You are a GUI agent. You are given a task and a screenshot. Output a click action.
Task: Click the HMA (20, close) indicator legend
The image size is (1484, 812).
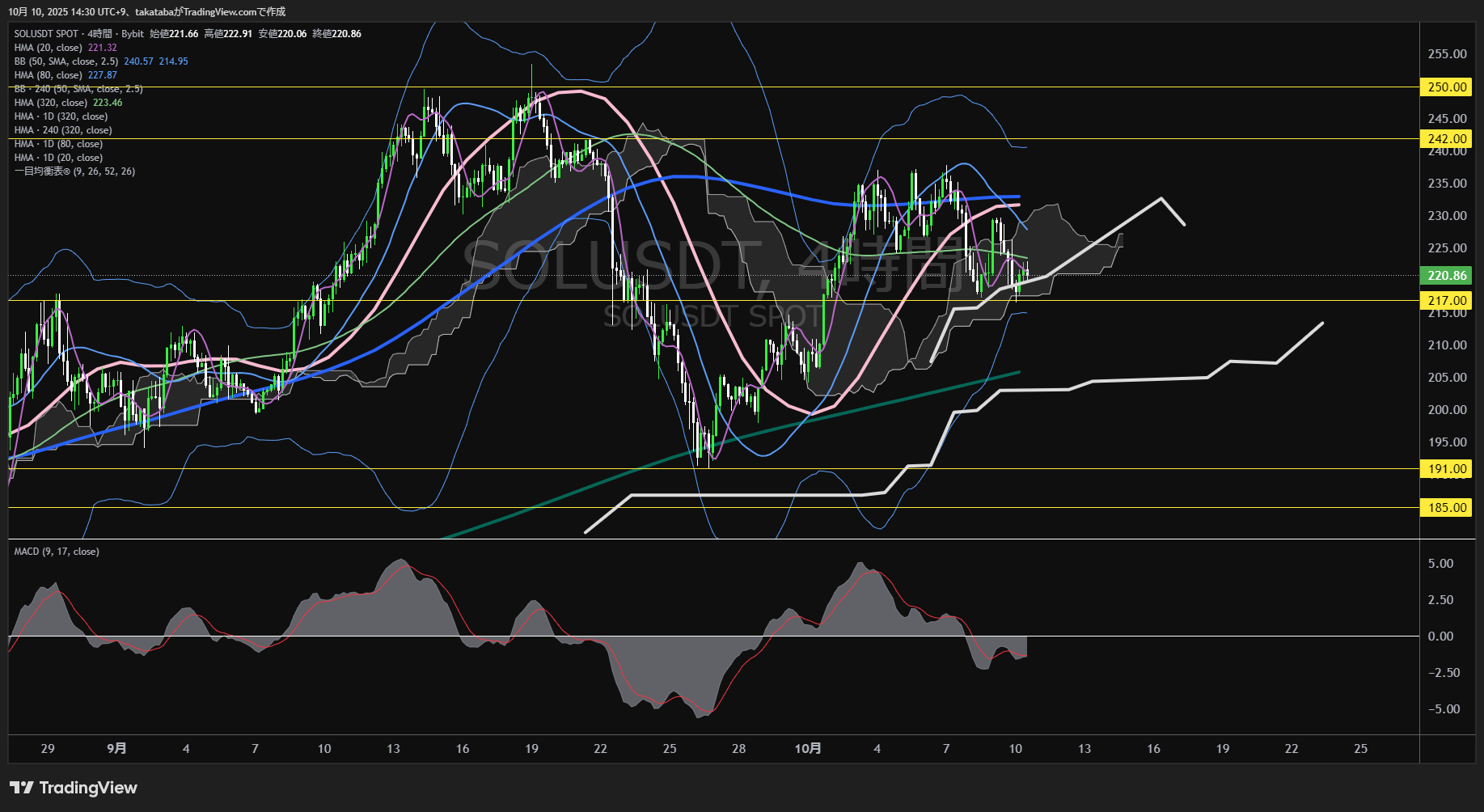click(49, 48)
